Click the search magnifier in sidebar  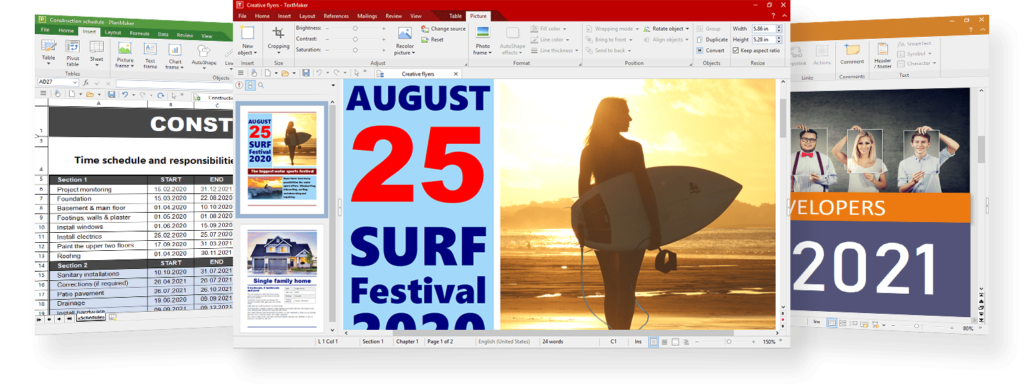[261, 85]
